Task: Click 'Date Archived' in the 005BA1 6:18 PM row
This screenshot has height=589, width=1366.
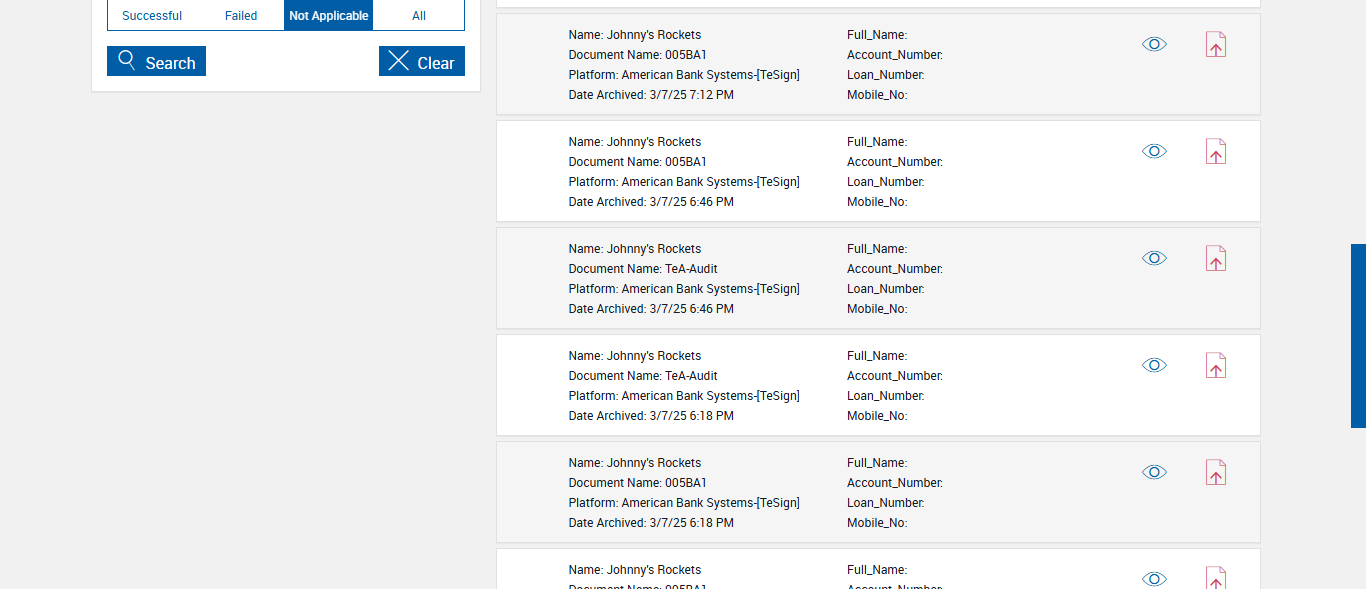Action: click(651, 523)
